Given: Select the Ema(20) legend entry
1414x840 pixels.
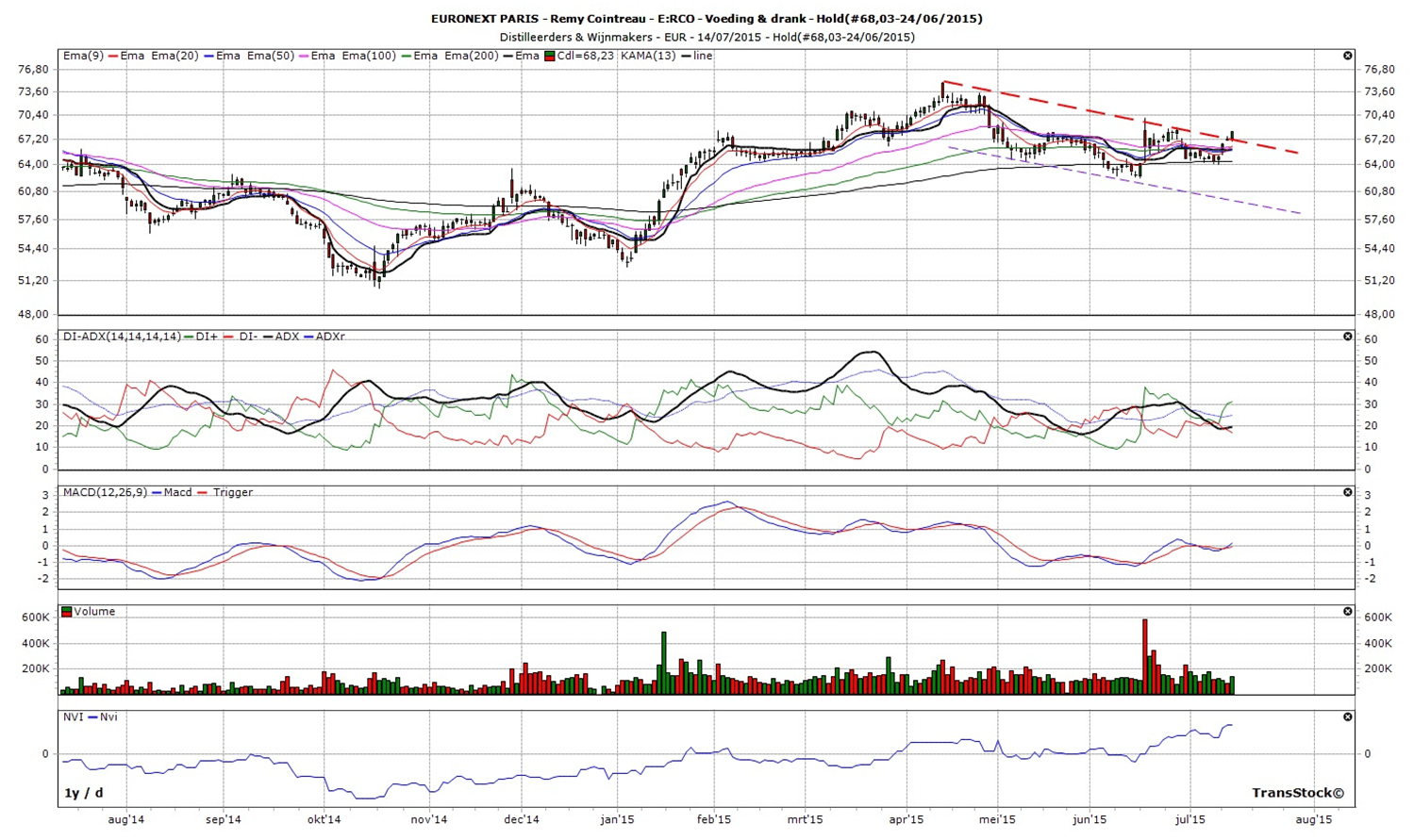Looking at the screenshot, I should coord(175,57).
